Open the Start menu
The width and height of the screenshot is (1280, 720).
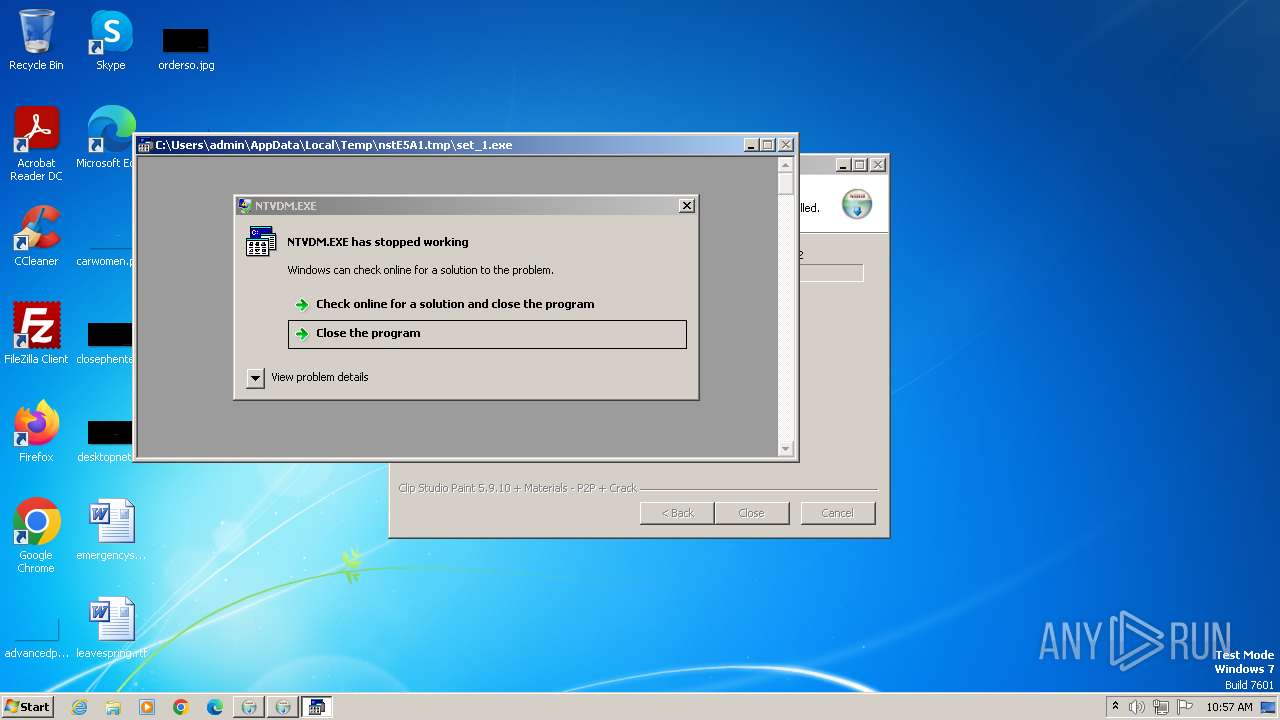[x=28, y=707]
